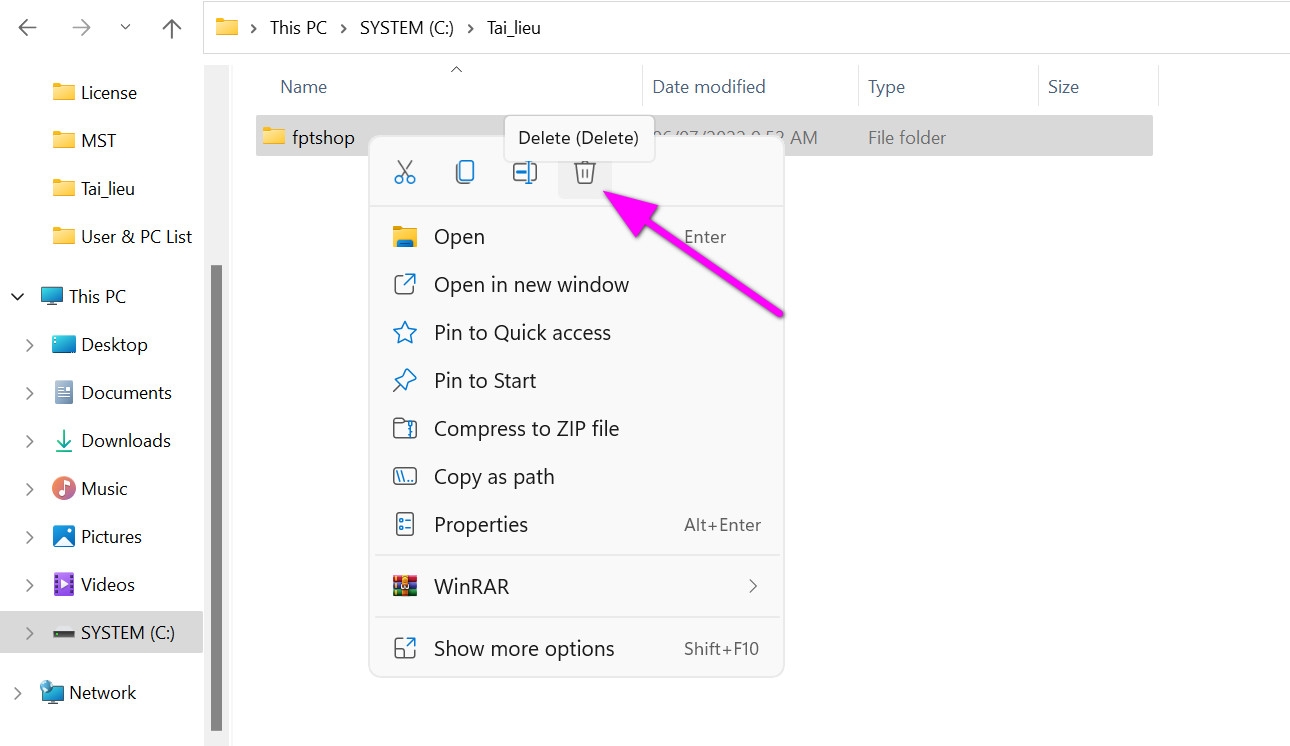Click Show more options in the menu
This screenshot has height=746, width=1290.
[524, 648]
